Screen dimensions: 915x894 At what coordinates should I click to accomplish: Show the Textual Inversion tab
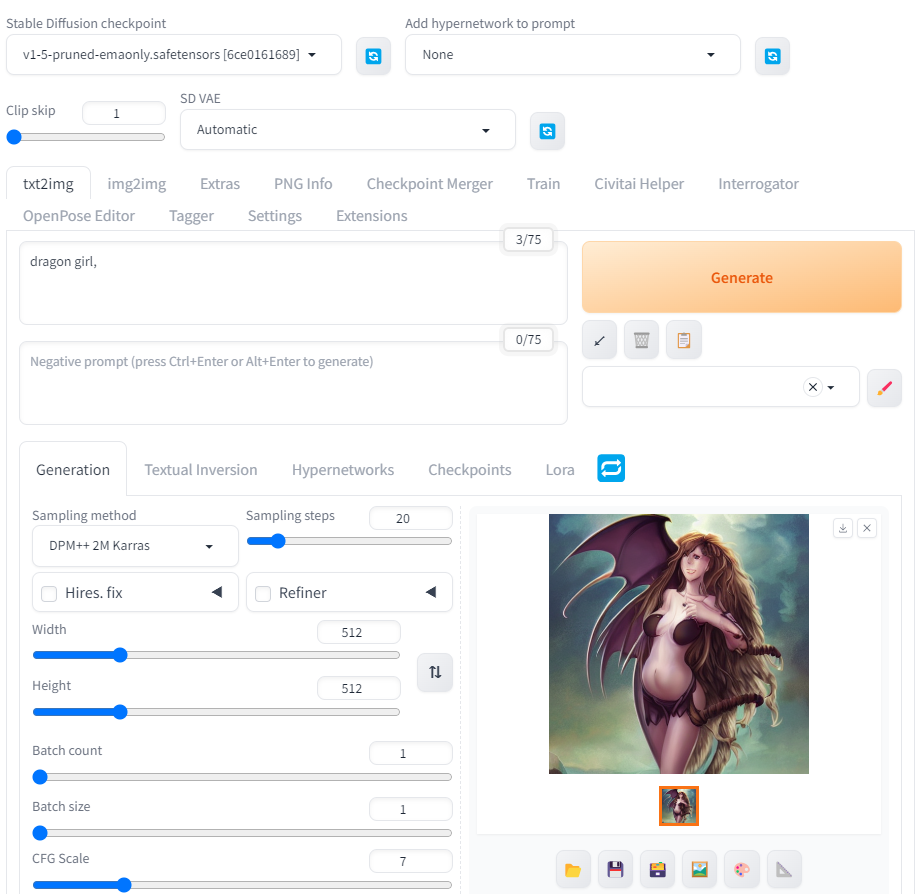click(201, 470)
